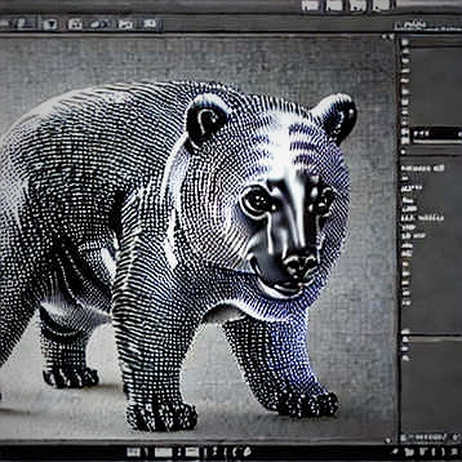The height and width of the screenshot is (462, 462).
Task: Expand the first longer entry in the right panel list
Action: [x=423, y=168]
